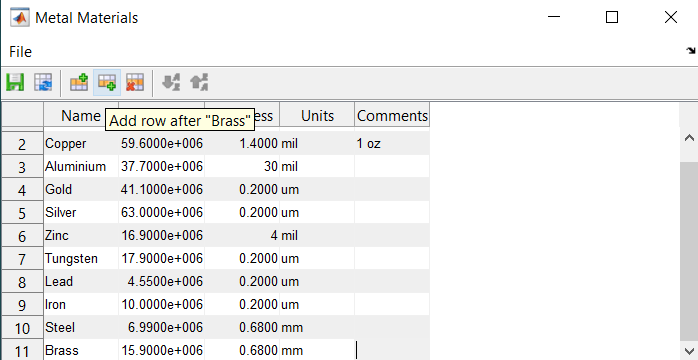Click Steel conductivity 6.9900e+006

[x=162, y=328]
